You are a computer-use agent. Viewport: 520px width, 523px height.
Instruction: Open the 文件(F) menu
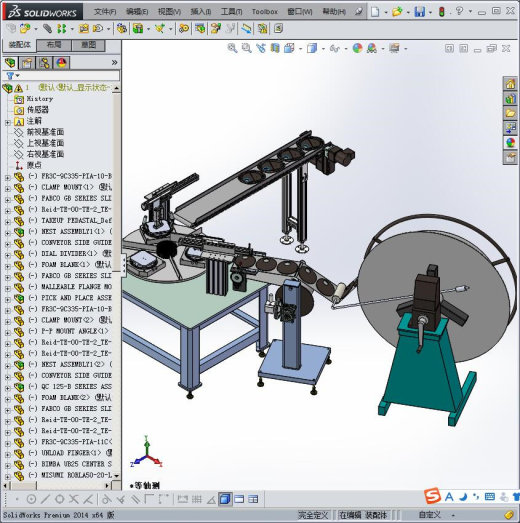click(x=105, y=12)
